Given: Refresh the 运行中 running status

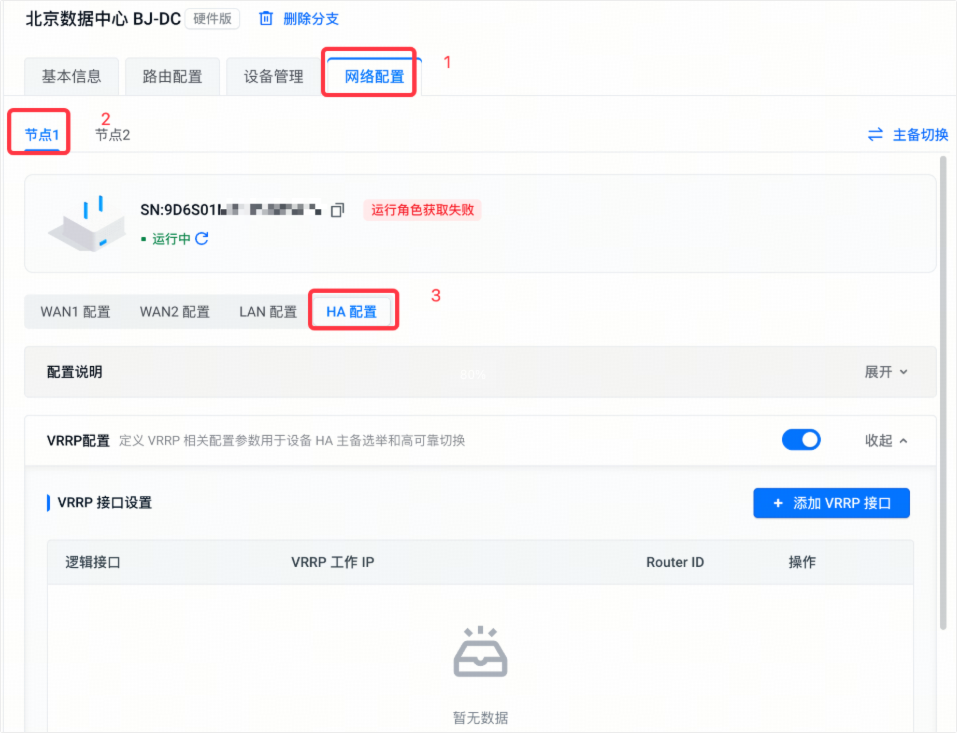Looking at the screenshot, I should 202,239.
